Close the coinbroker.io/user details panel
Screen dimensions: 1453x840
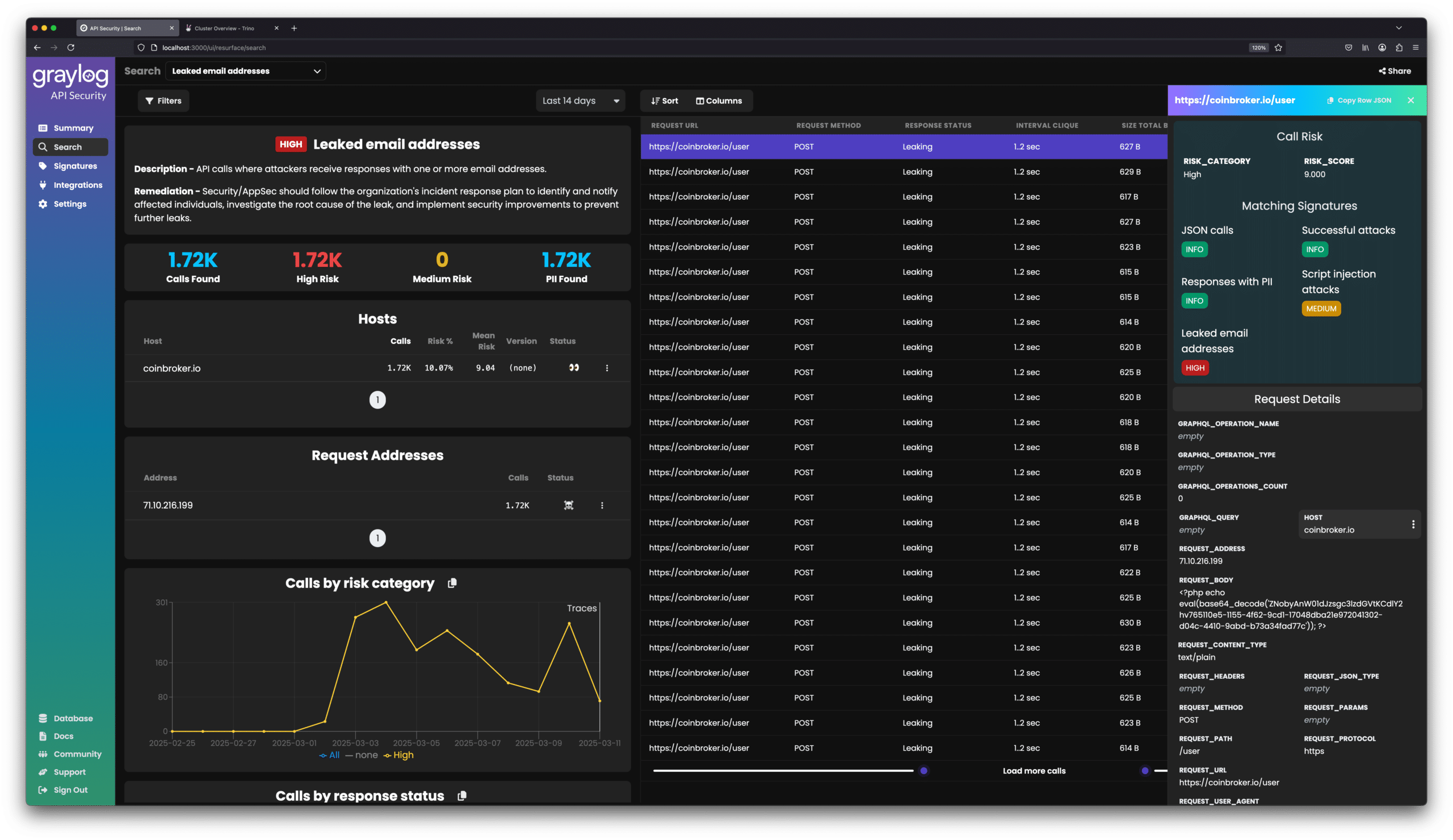point(1410,100)
